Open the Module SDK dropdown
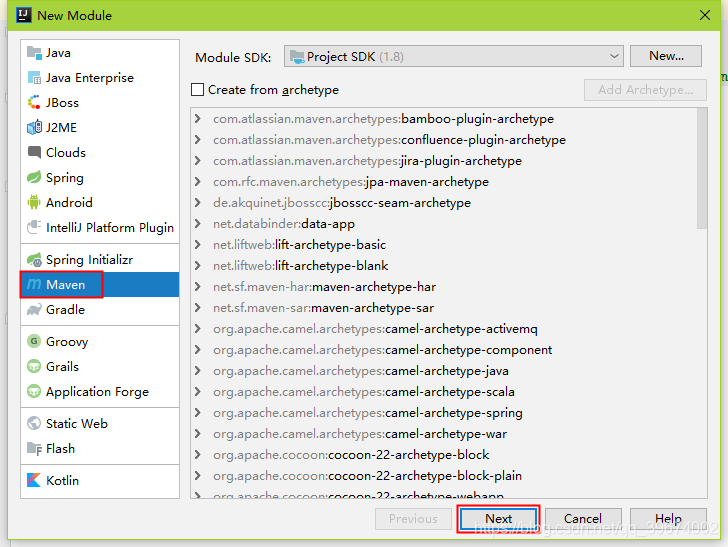728x547 pixels. tap(454, 56)
